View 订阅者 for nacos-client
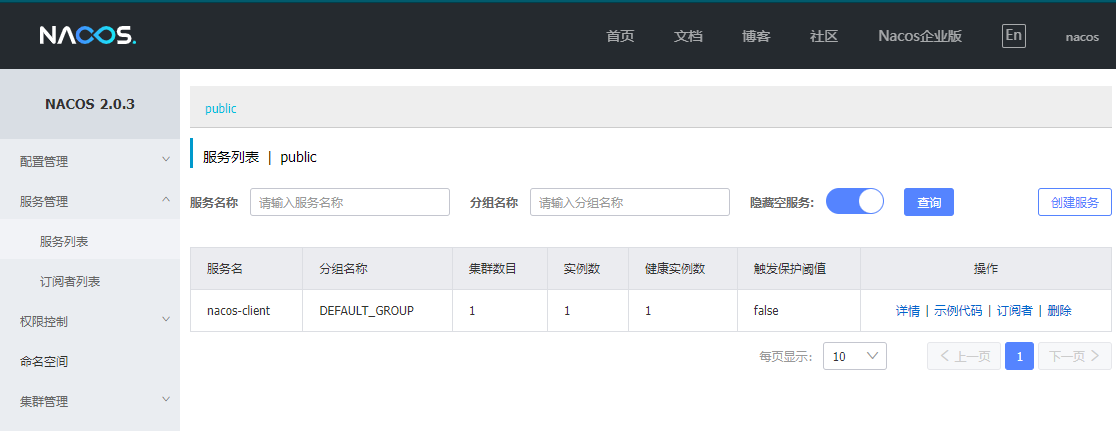The width and height of the screenshot is (1116, 431). pyautogui.click(x=1014, y=311)
